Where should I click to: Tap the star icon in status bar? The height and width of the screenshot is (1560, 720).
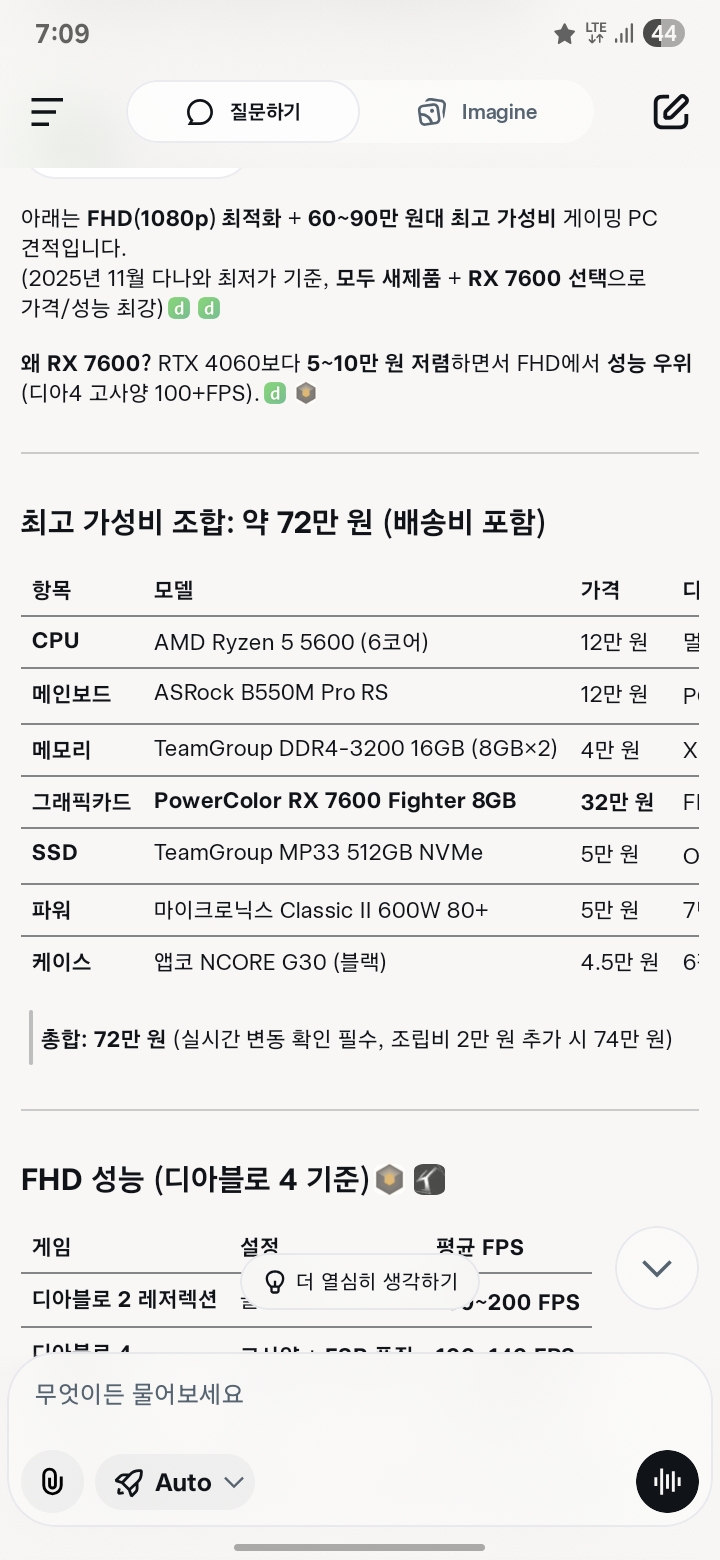point(565,34)
